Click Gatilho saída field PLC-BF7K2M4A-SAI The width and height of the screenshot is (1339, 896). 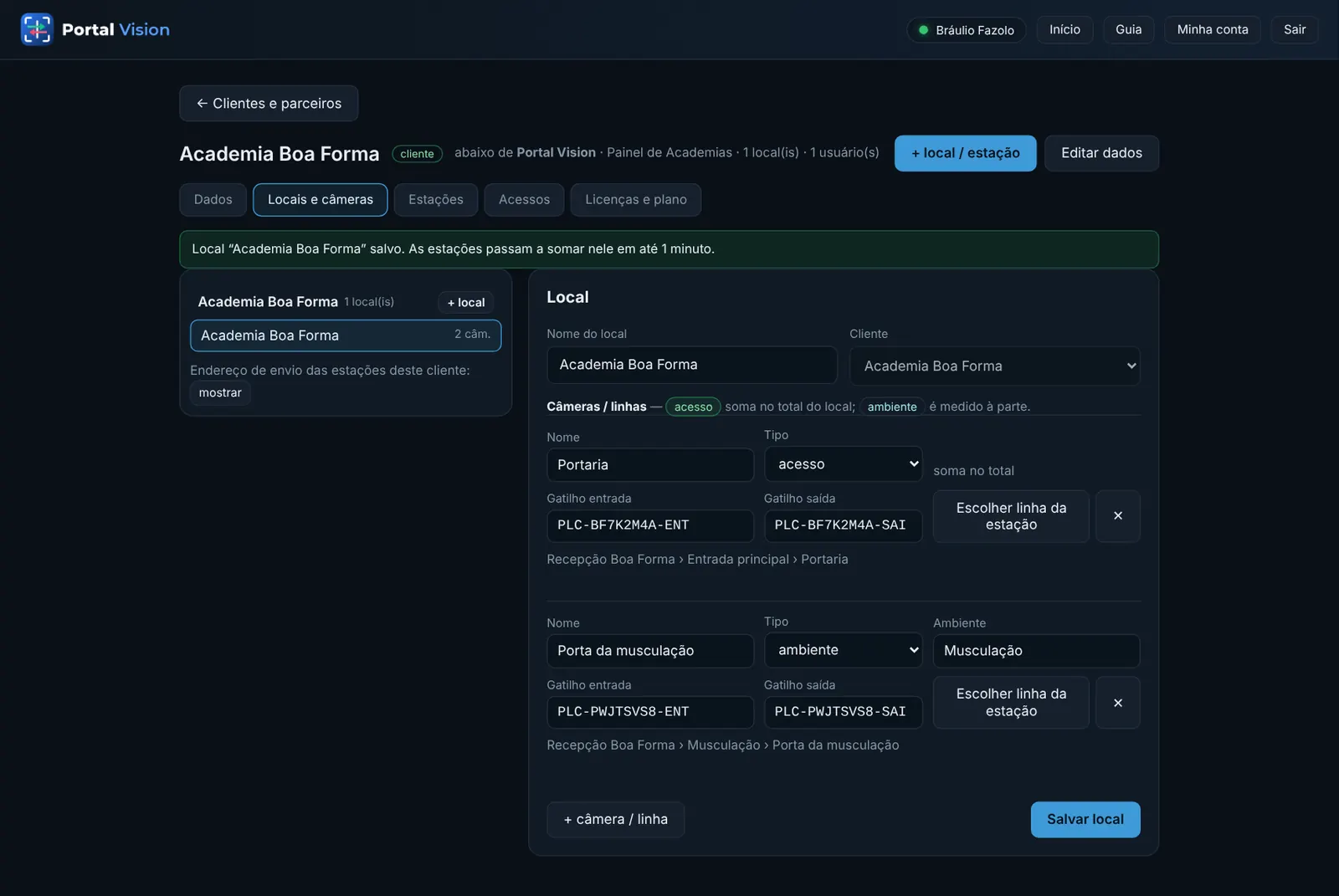[843, 525]
